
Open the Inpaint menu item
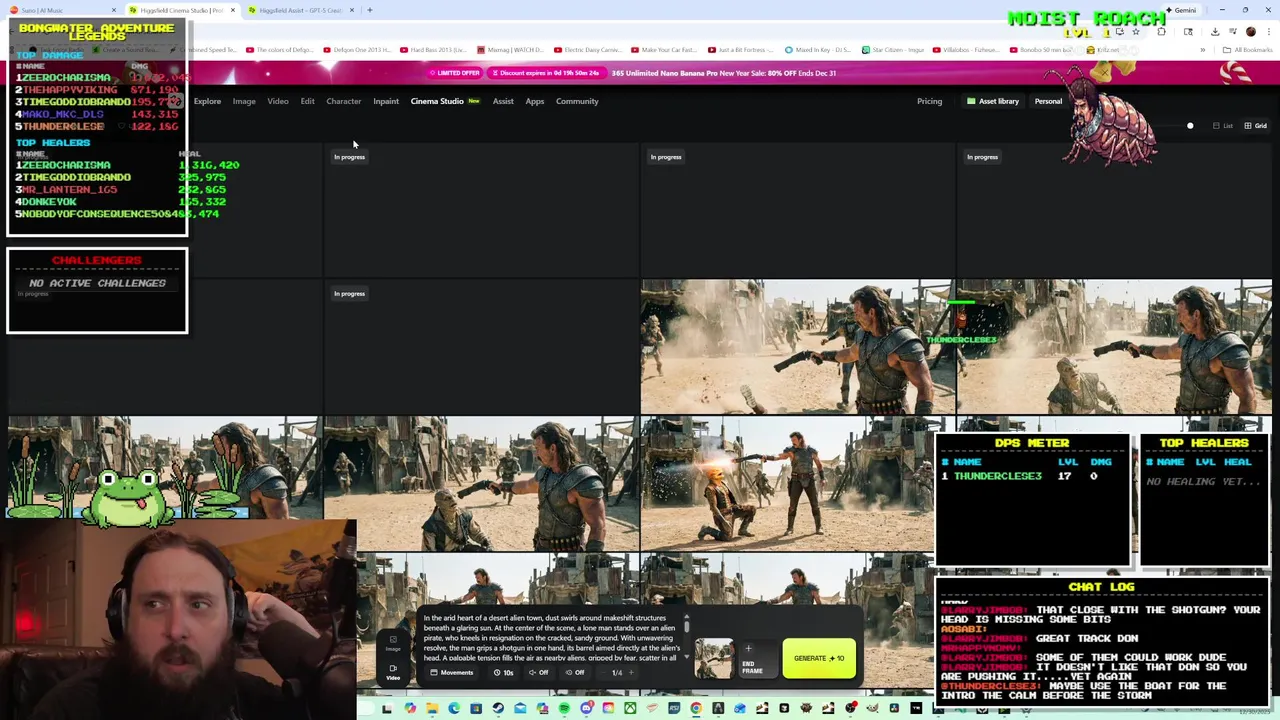(386, 101)
